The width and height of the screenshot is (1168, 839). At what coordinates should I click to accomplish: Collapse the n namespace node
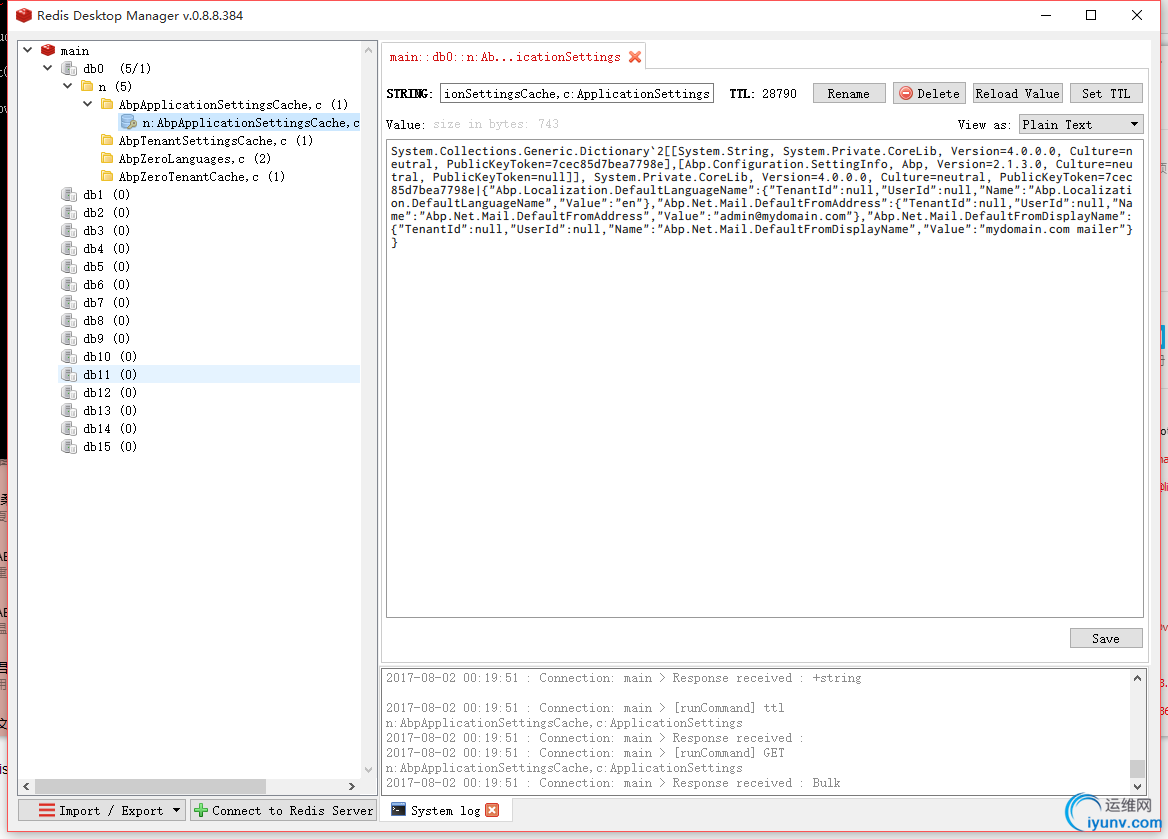pyautogui.click(x=67, y=86)
